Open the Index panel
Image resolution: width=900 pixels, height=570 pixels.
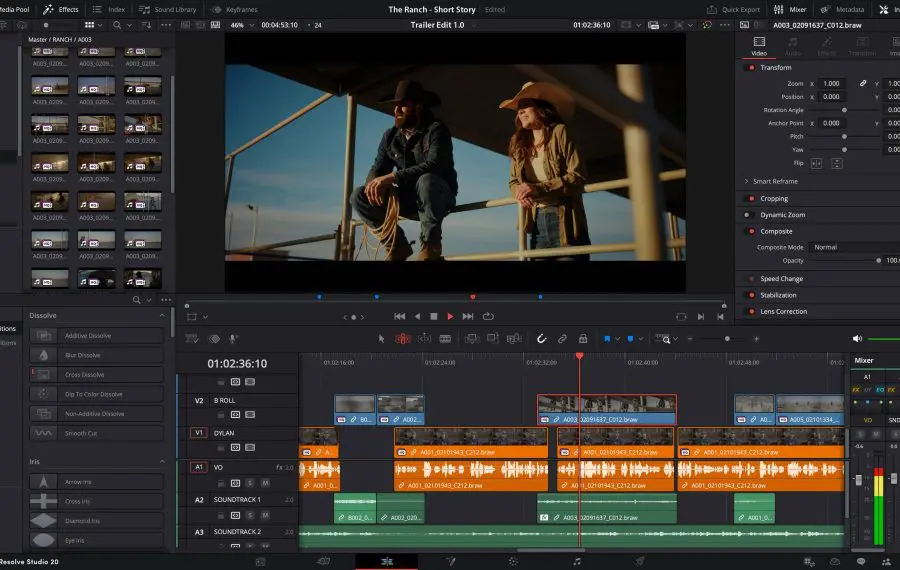pos(109,9)
